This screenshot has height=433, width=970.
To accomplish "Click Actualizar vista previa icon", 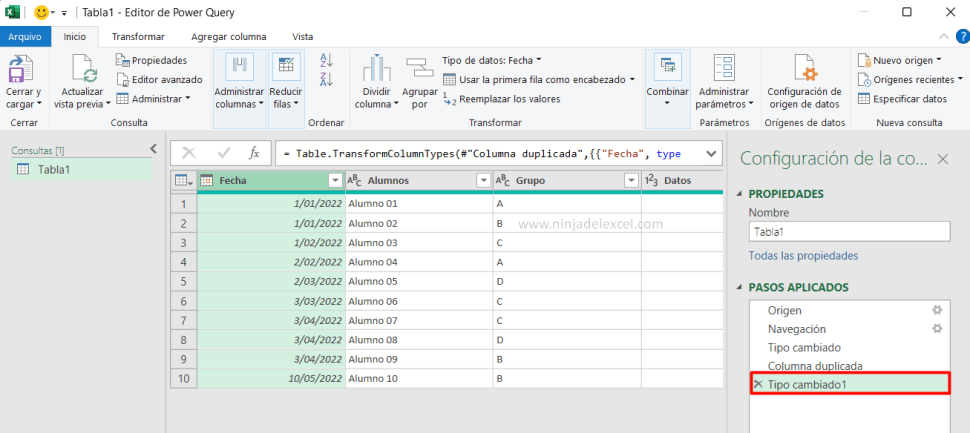I will pyautogui.click(x=84, y=68).
